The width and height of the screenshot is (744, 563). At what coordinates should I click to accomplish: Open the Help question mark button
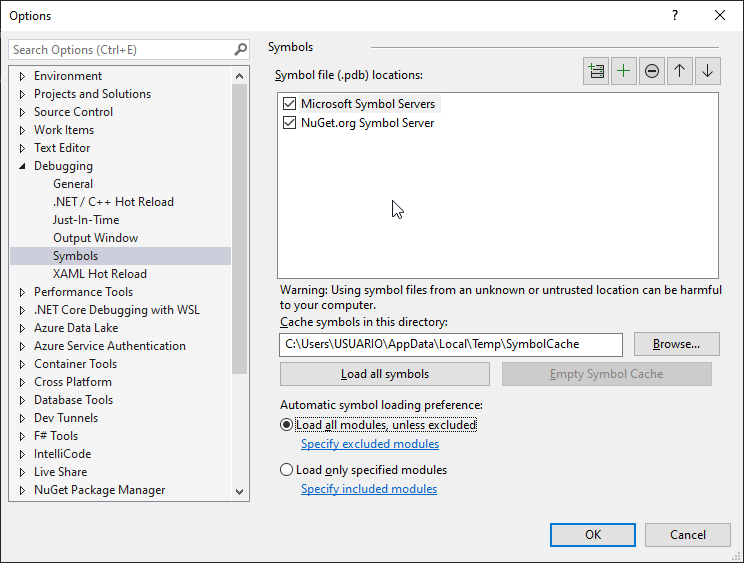(675, 16)
